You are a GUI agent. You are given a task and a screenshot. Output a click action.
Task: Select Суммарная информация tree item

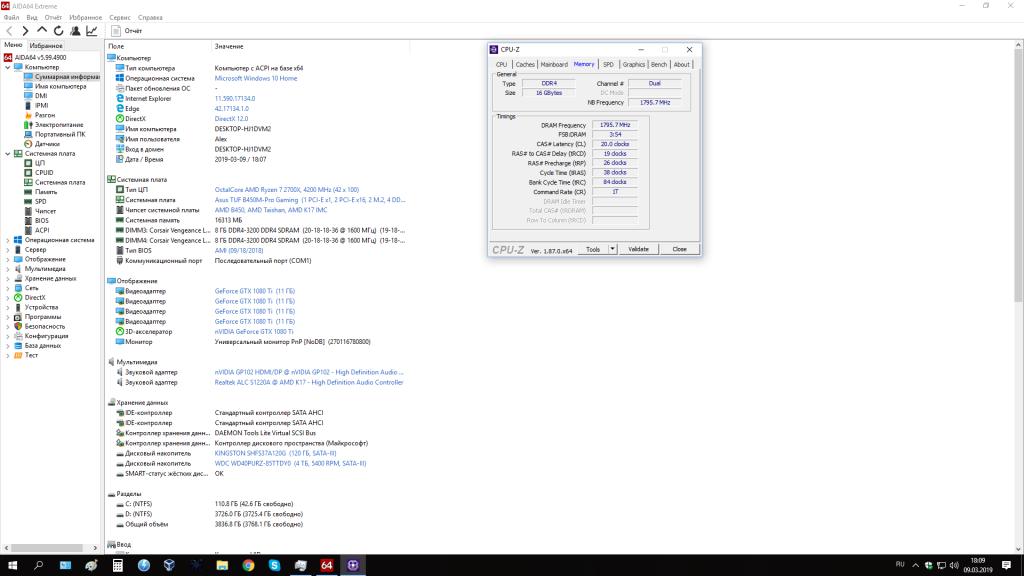(67, 76)
